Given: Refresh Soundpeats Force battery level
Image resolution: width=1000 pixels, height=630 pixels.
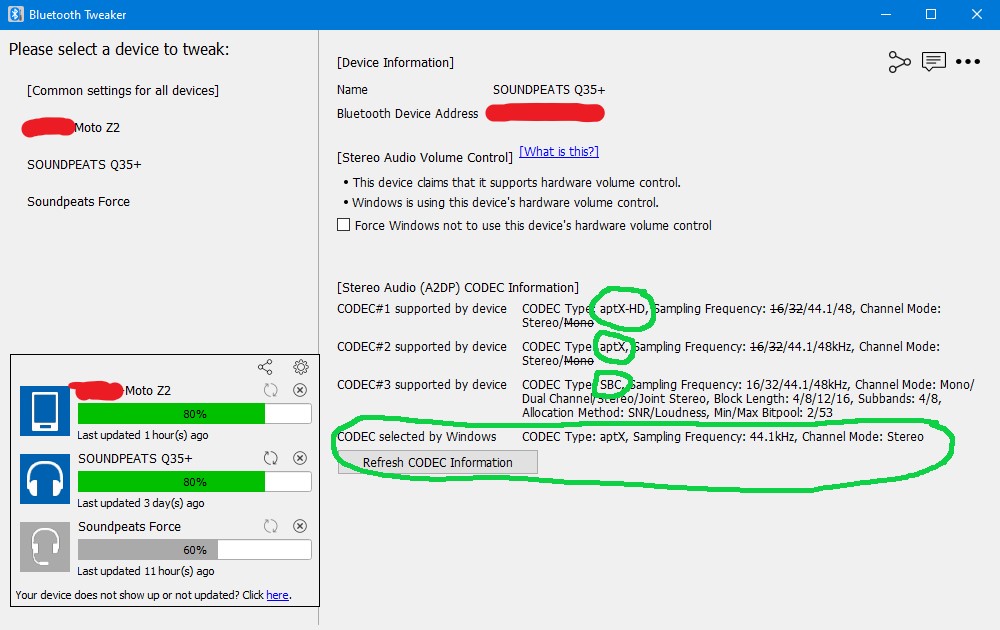Looking at the screenshot, I should 271,526.
